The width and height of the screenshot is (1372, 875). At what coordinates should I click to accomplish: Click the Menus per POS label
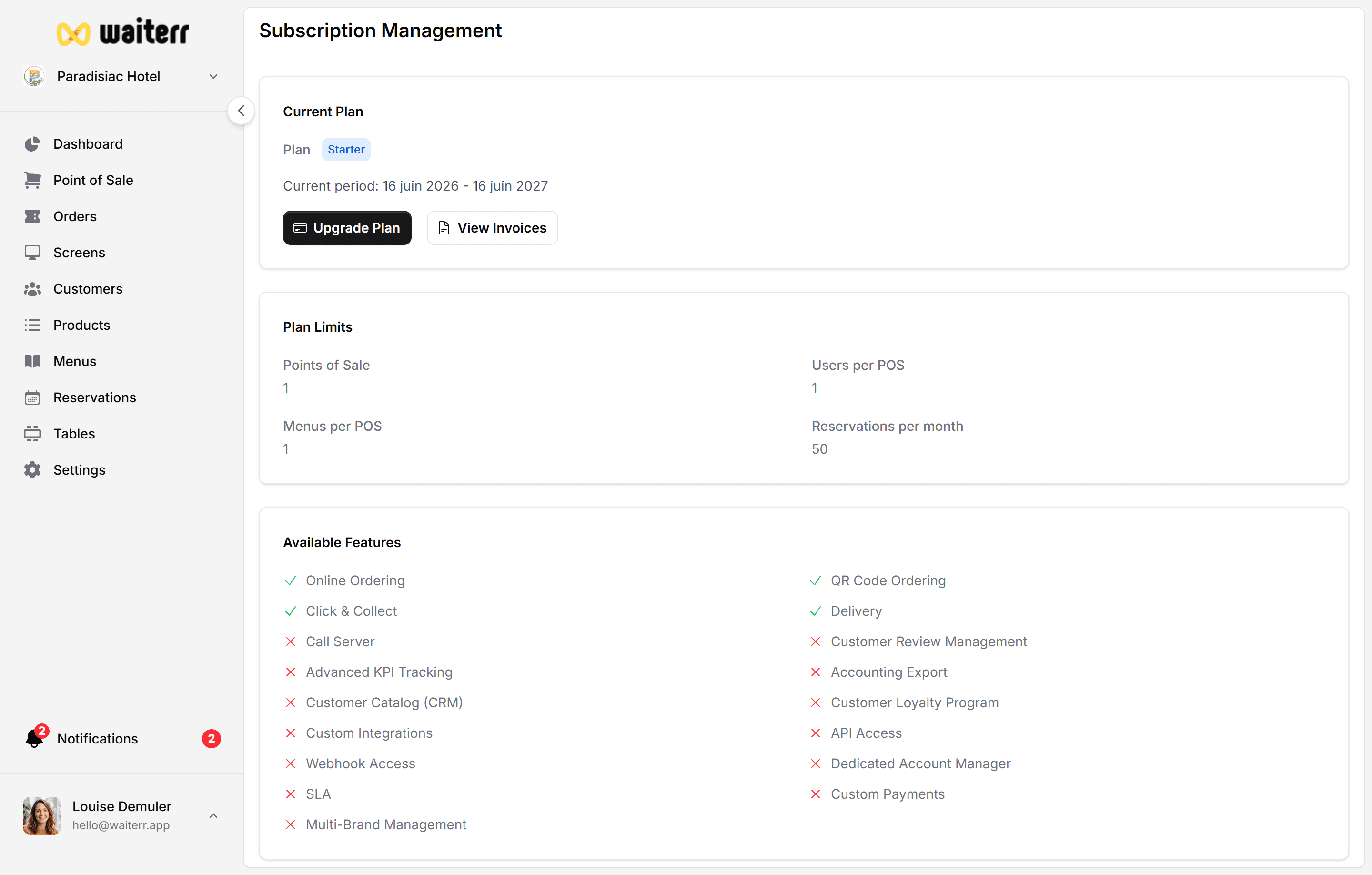pos(332,426)
